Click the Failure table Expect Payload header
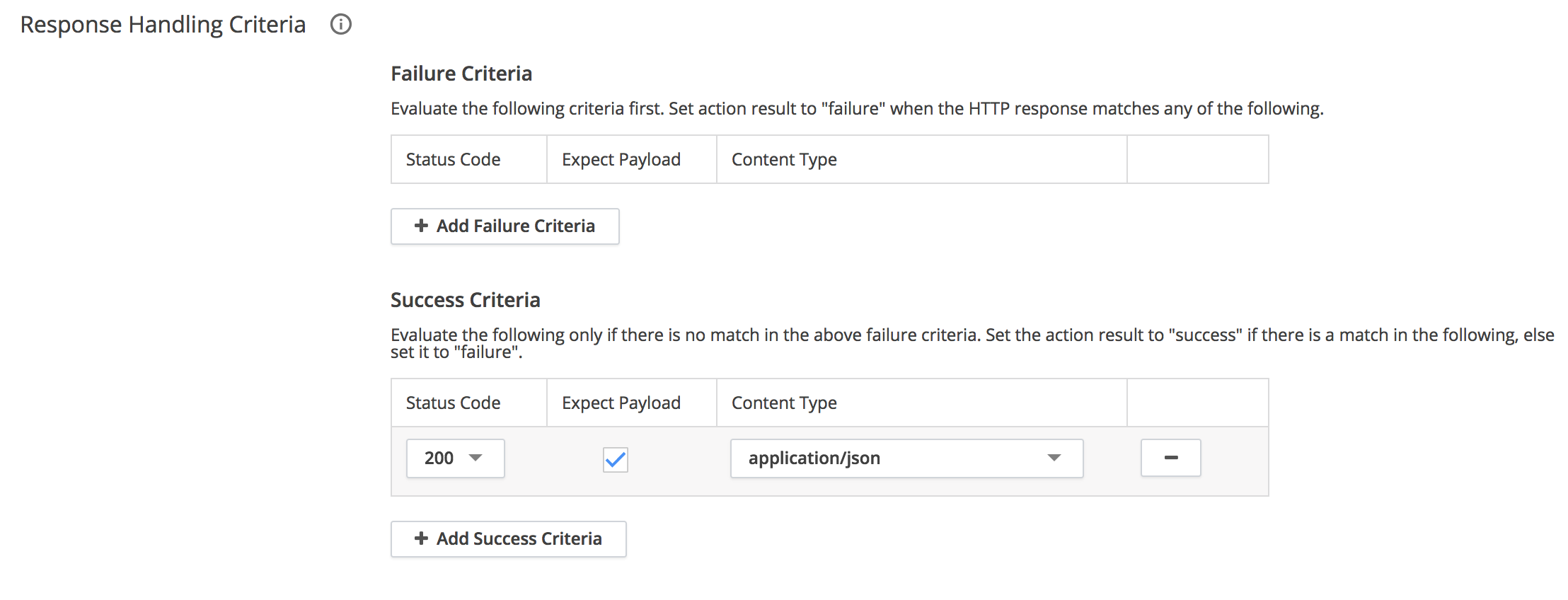 coord(621,160)
